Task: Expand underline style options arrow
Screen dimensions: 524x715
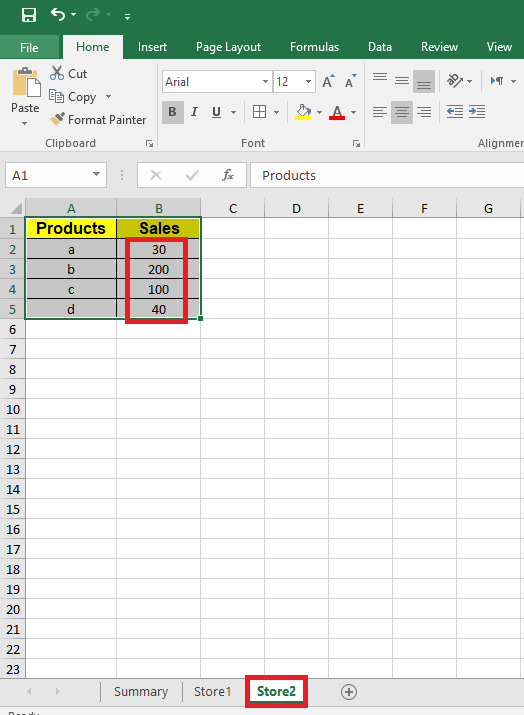Action: [233, 112]
